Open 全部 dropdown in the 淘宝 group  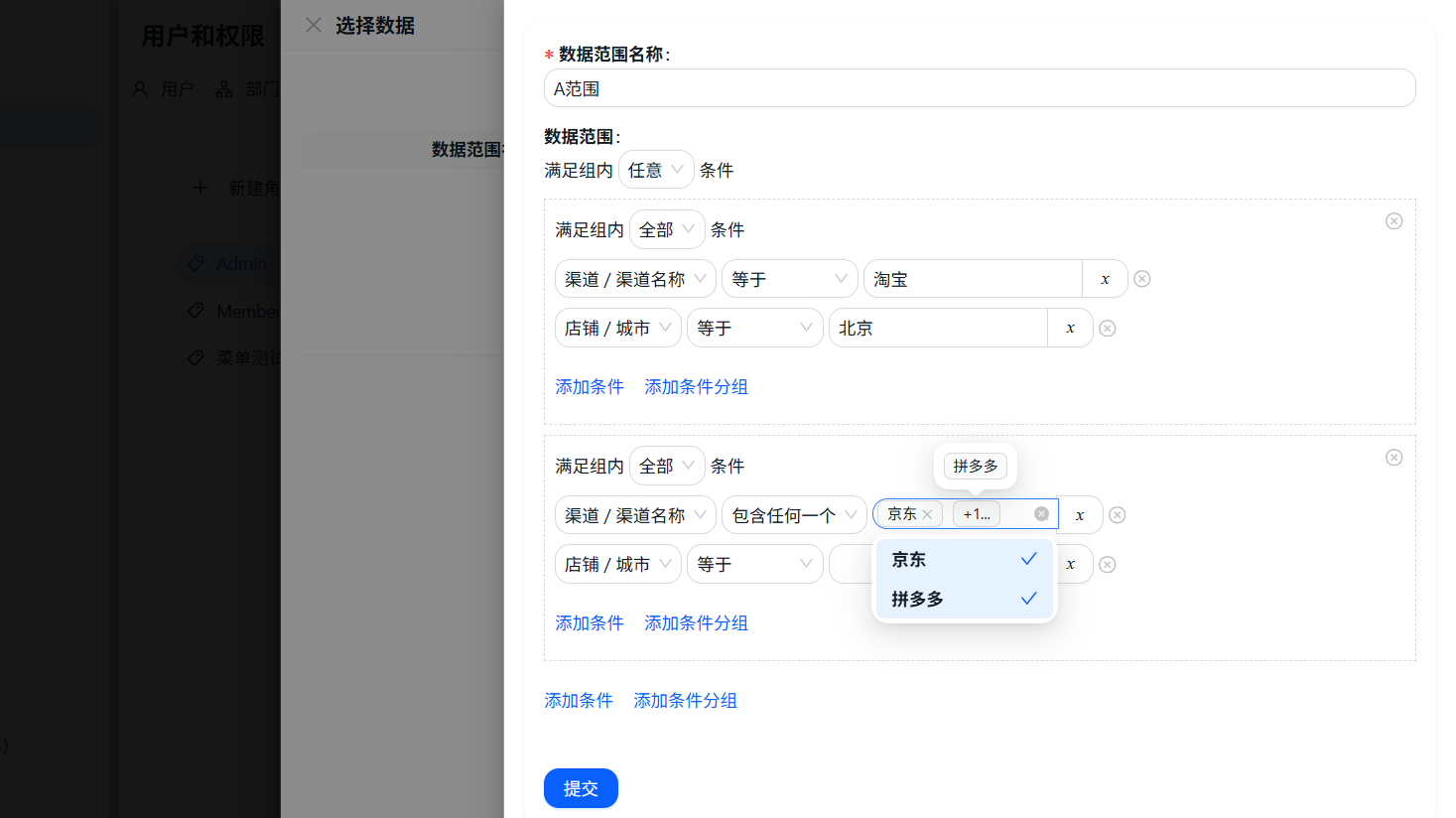coord(667,229)
